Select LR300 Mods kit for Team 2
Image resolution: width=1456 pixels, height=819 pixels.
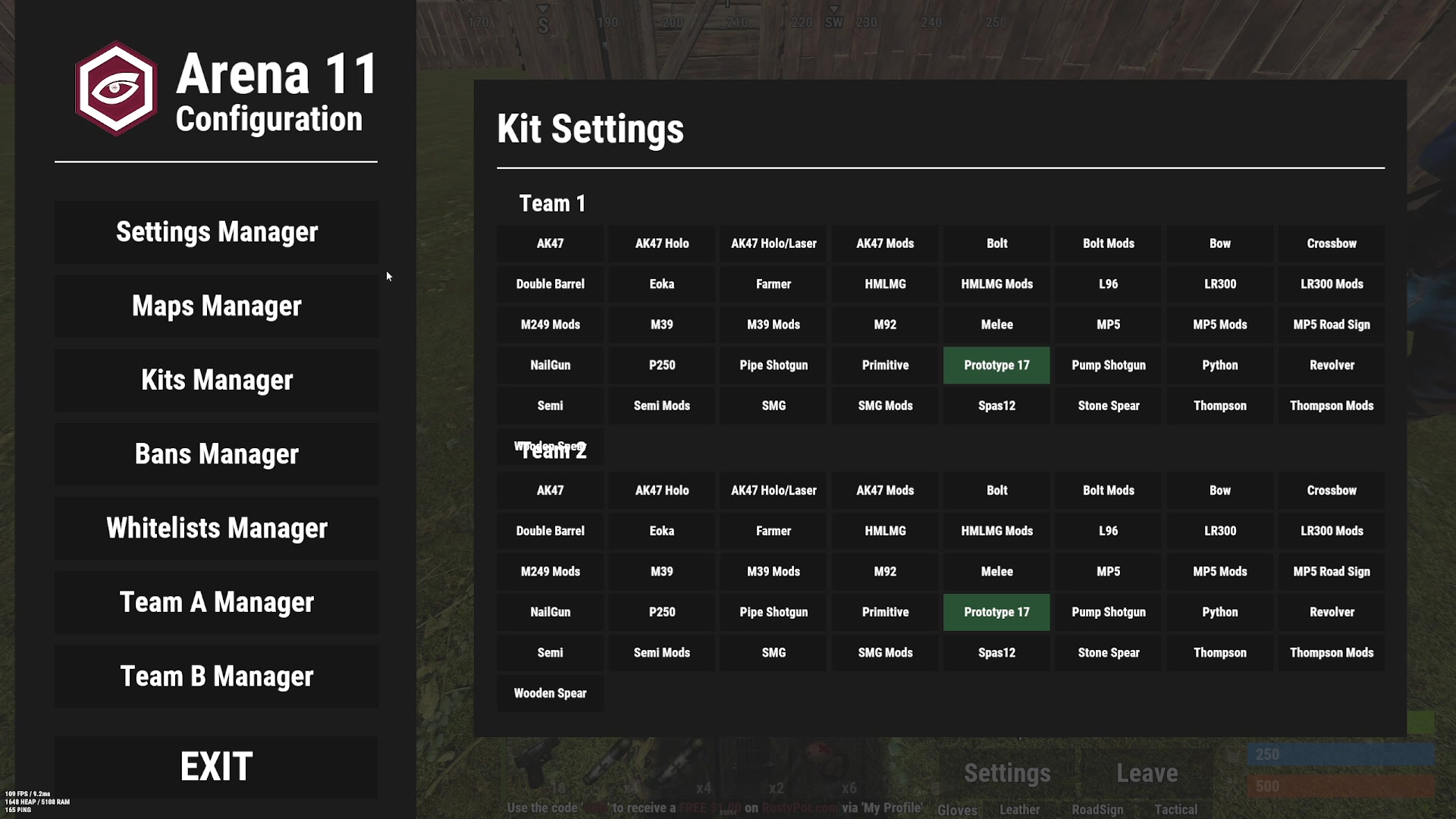(x=1332, y=532)
